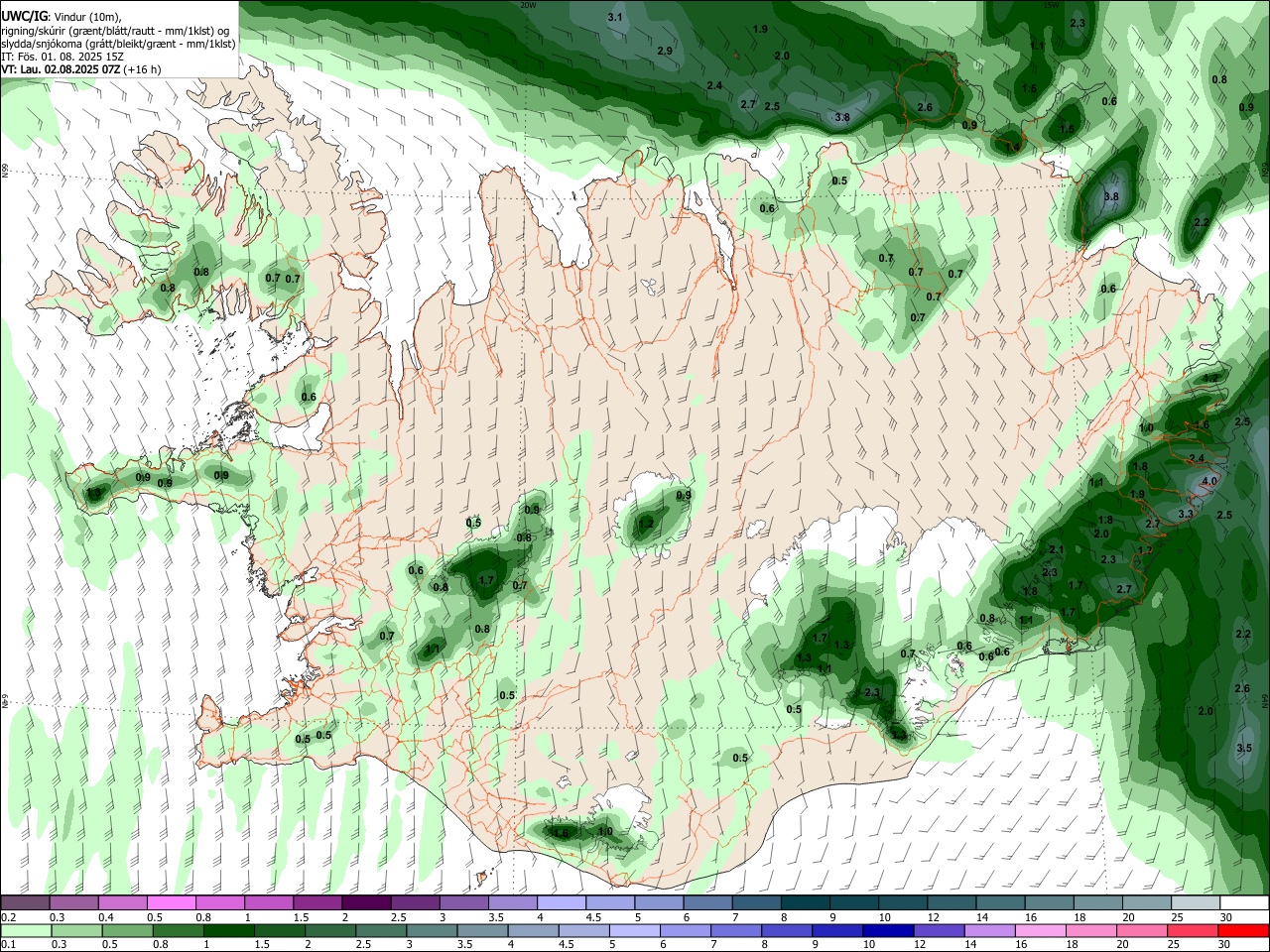This screenshot has height=952, width=1270.
Task: Click the '0.1' label of the legend
Action: click(8, 944)
